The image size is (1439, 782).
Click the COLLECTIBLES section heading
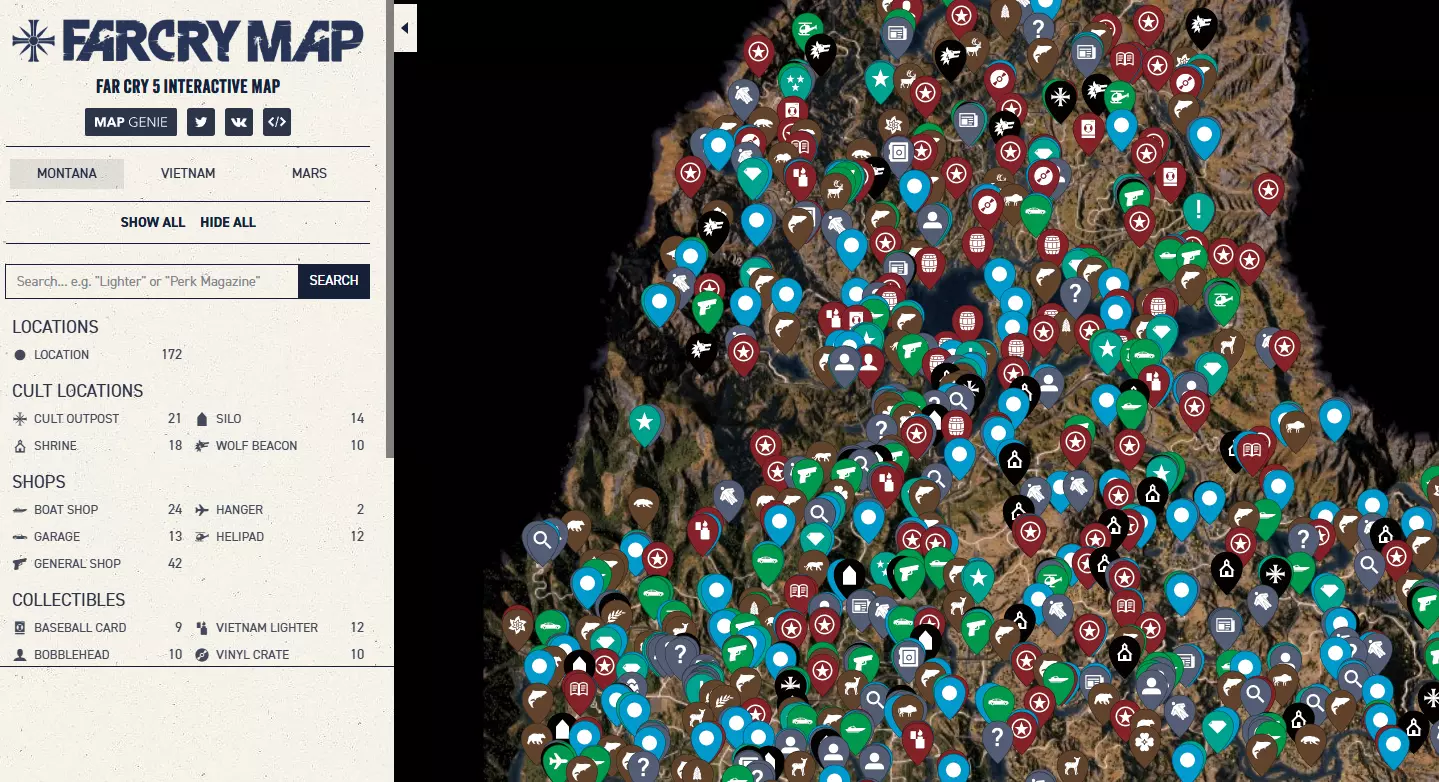[69, 600]
